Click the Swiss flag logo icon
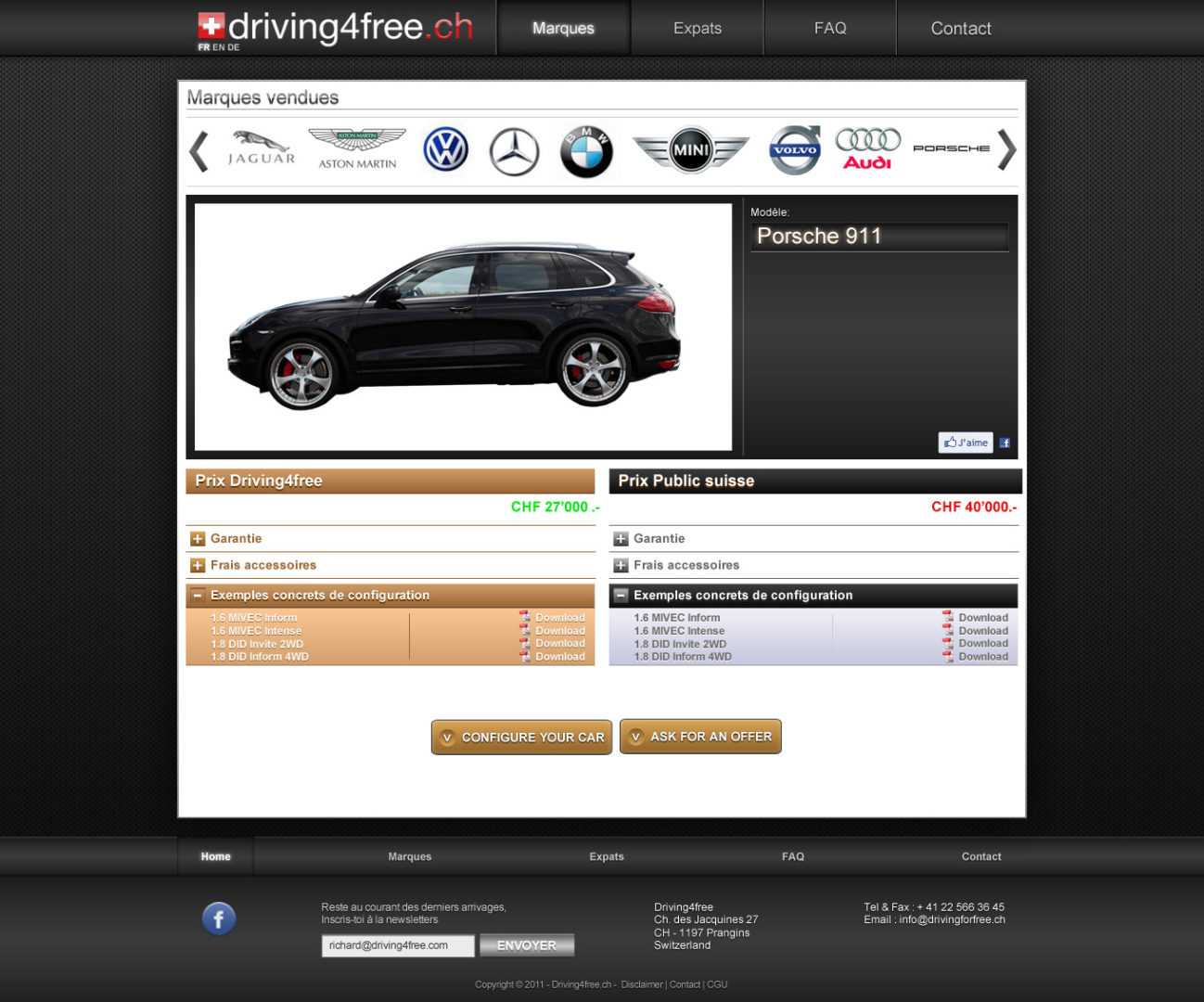Screen dimensions: 1204x1002 click(211, 26)
